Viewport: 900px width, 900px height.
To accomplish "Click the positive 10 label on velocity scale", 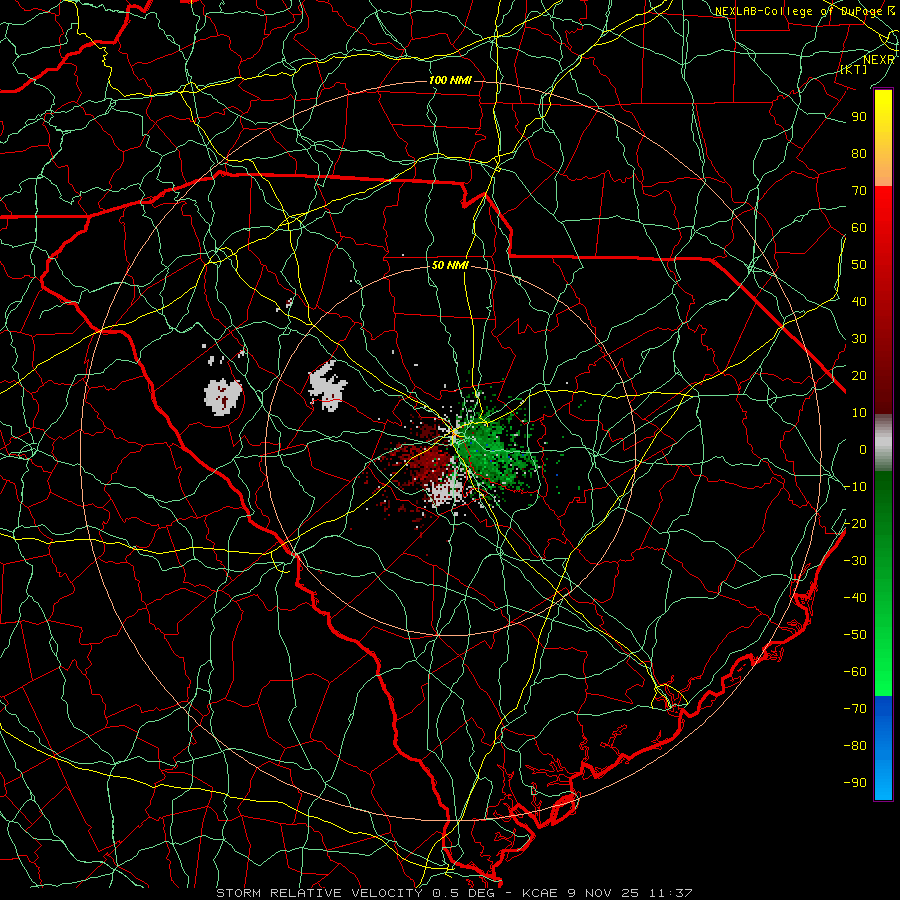I will (x=859, y=413).
